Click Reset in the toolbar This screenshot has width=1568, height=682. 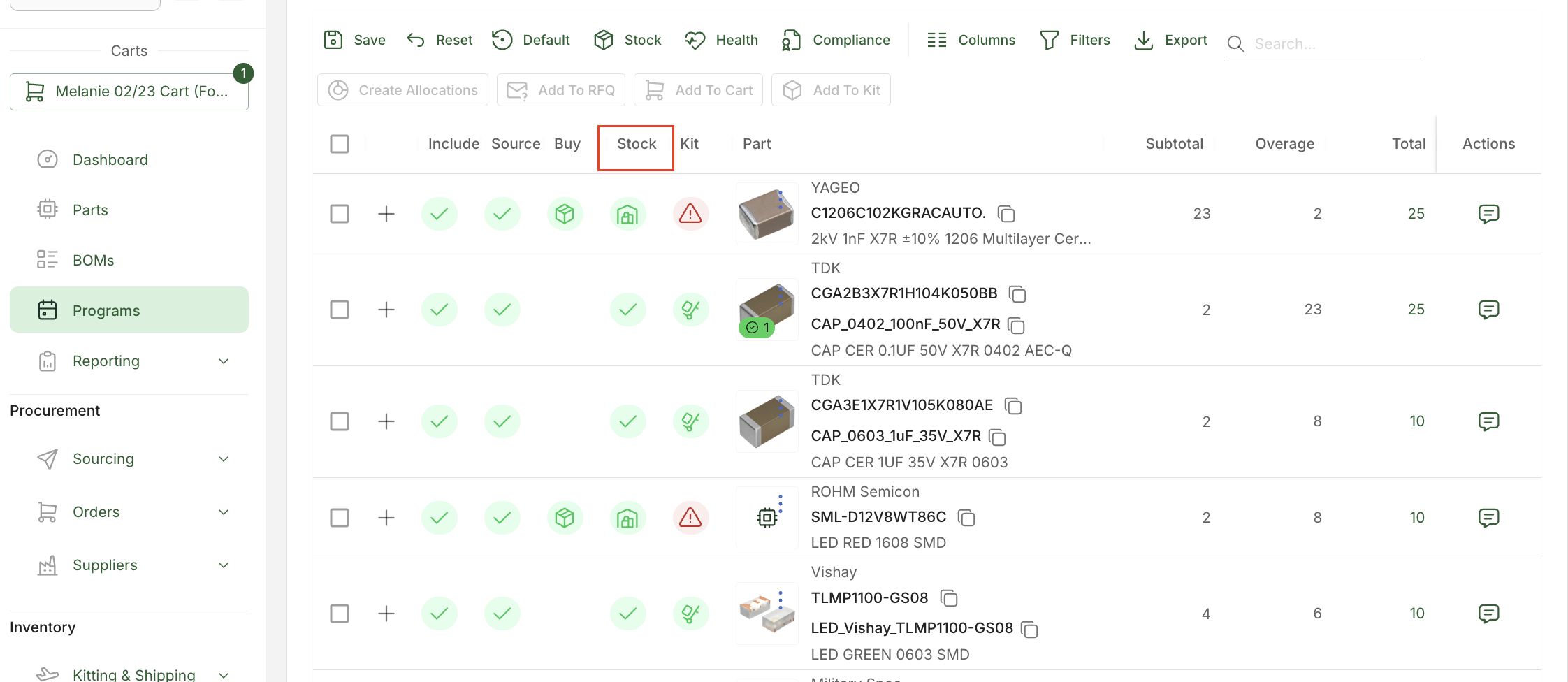[440, 40]
